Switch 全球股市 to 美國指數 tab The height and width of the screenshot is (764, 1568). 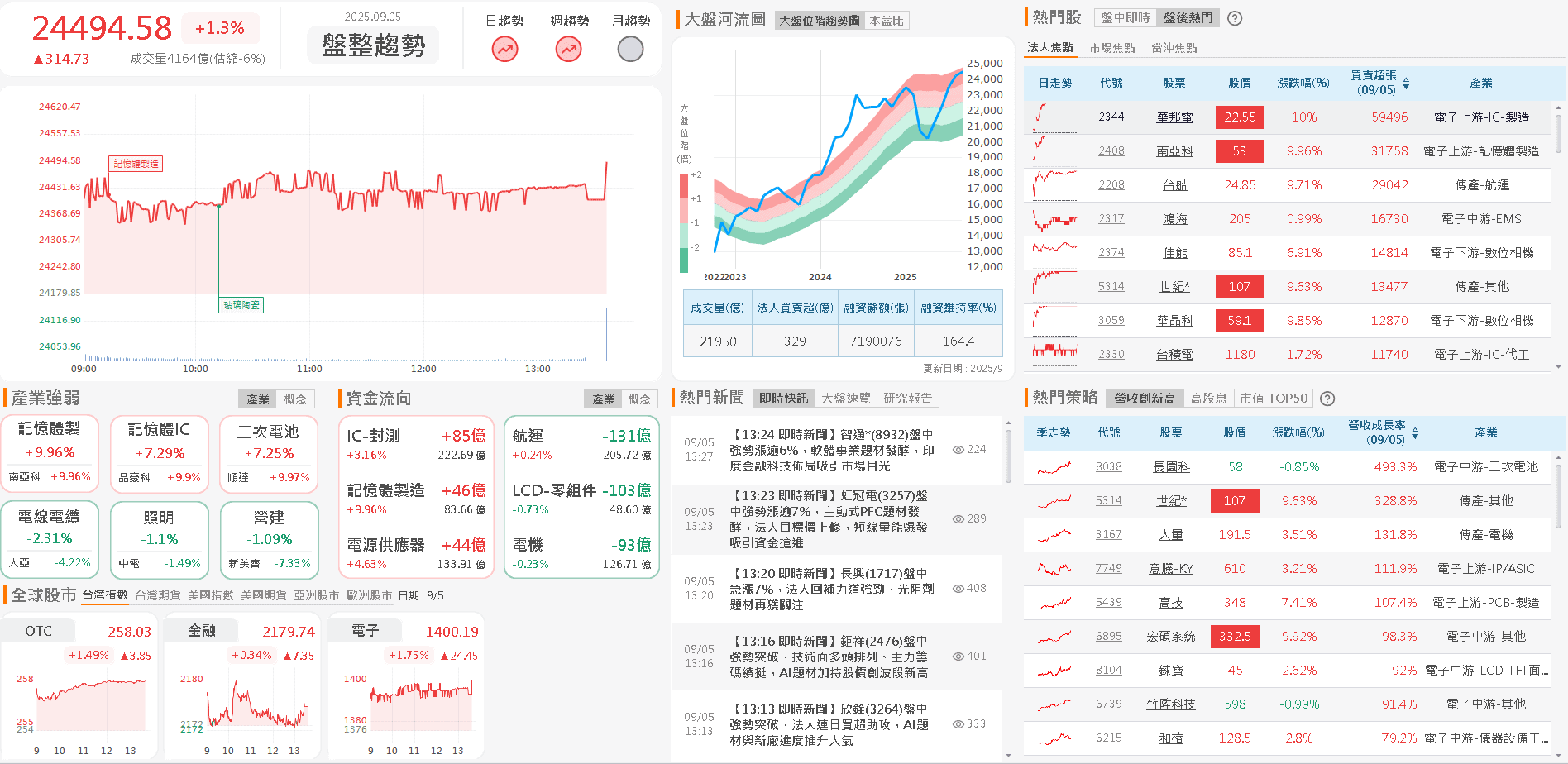[x=211, y=594]
